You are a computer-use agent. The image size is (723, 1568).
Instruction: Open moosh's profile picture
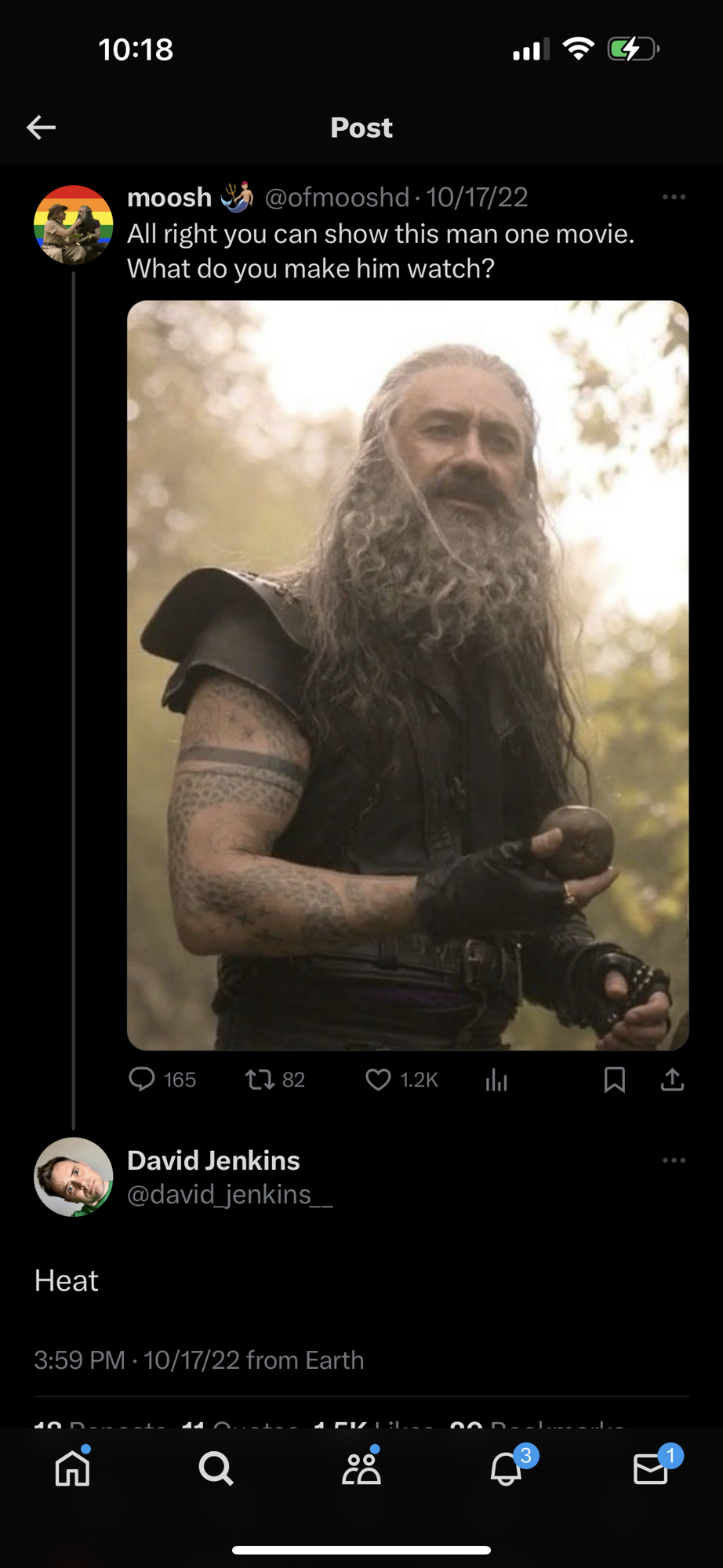(74, 225)
